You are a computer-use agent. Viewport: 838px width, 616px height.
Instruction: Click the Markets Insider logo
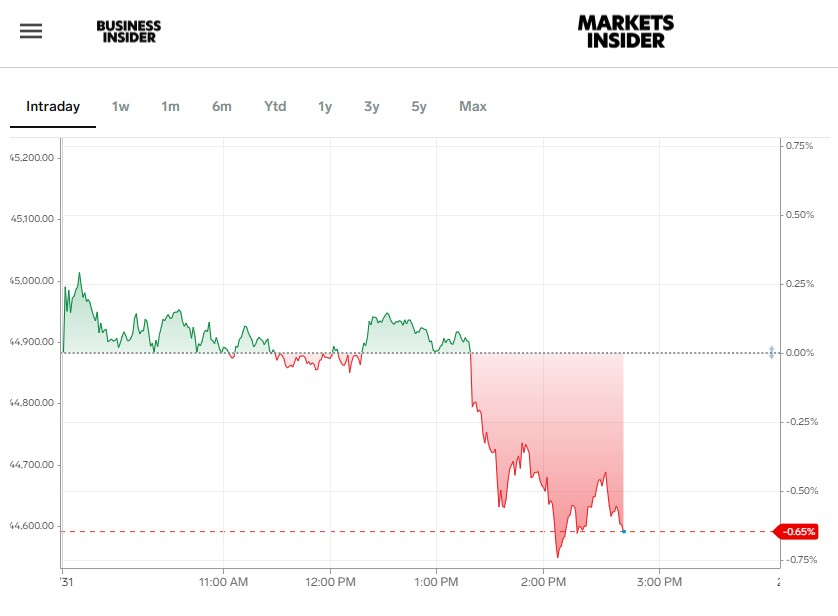[x=626, y=31]
